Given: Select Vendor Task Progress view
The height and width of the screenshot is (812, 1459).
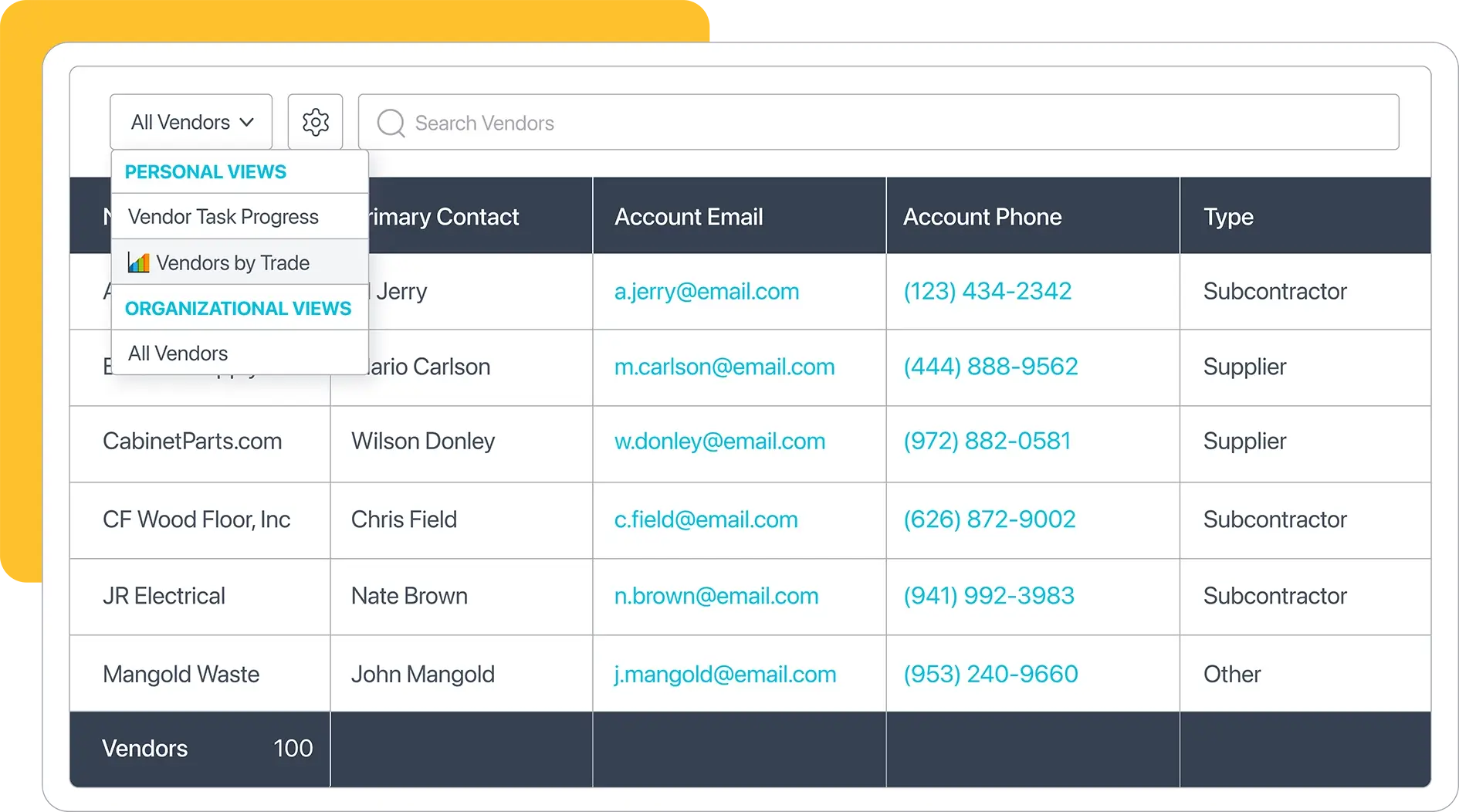Looking at the screenshot, I should pos(223,217).
